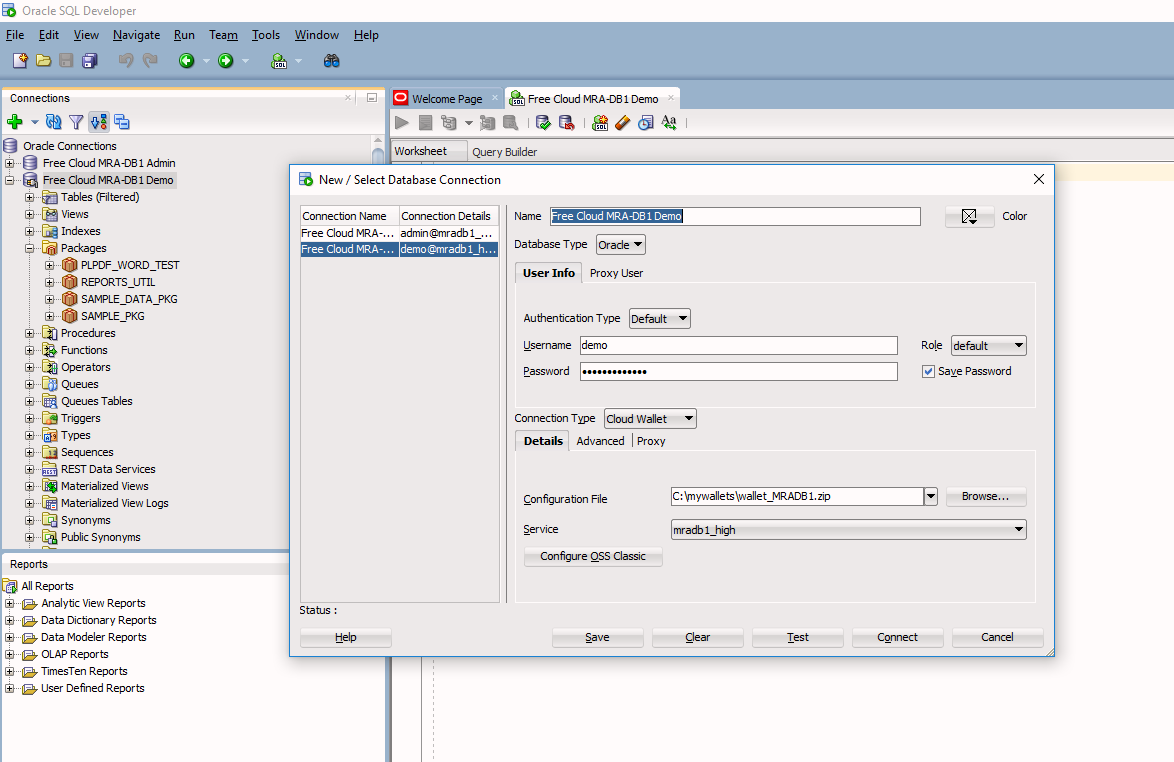Screen dimensions: 1174x762
Task: Open the Authentication Type dropdown
Action: [660, 319]
